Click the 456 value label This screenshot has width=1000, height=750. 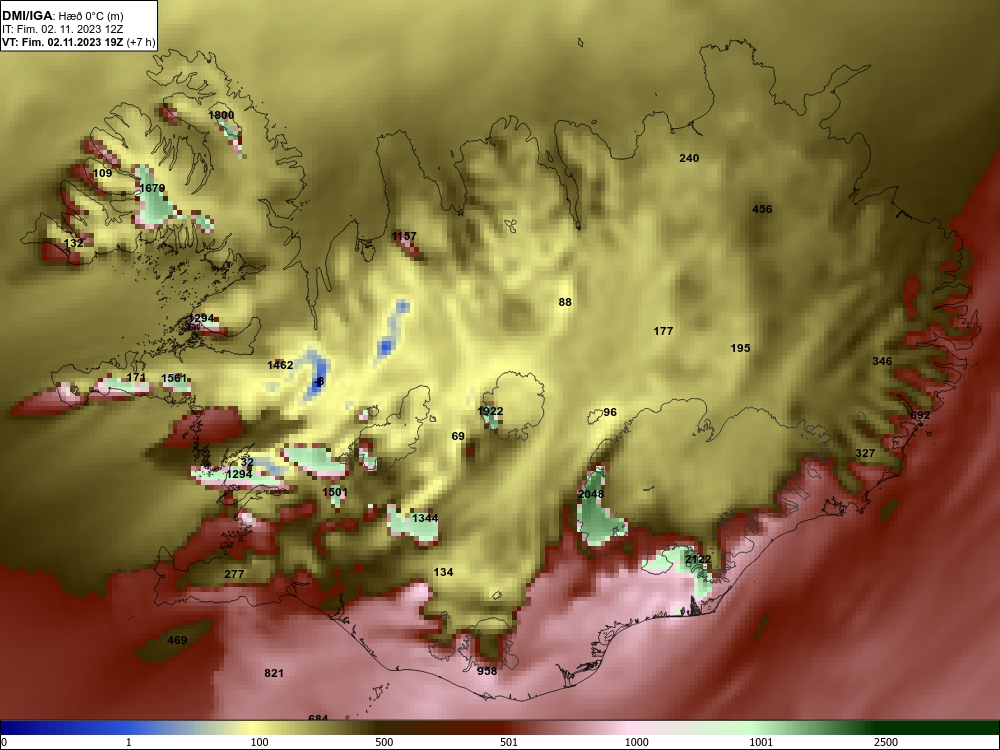click(x=762, y=209)
